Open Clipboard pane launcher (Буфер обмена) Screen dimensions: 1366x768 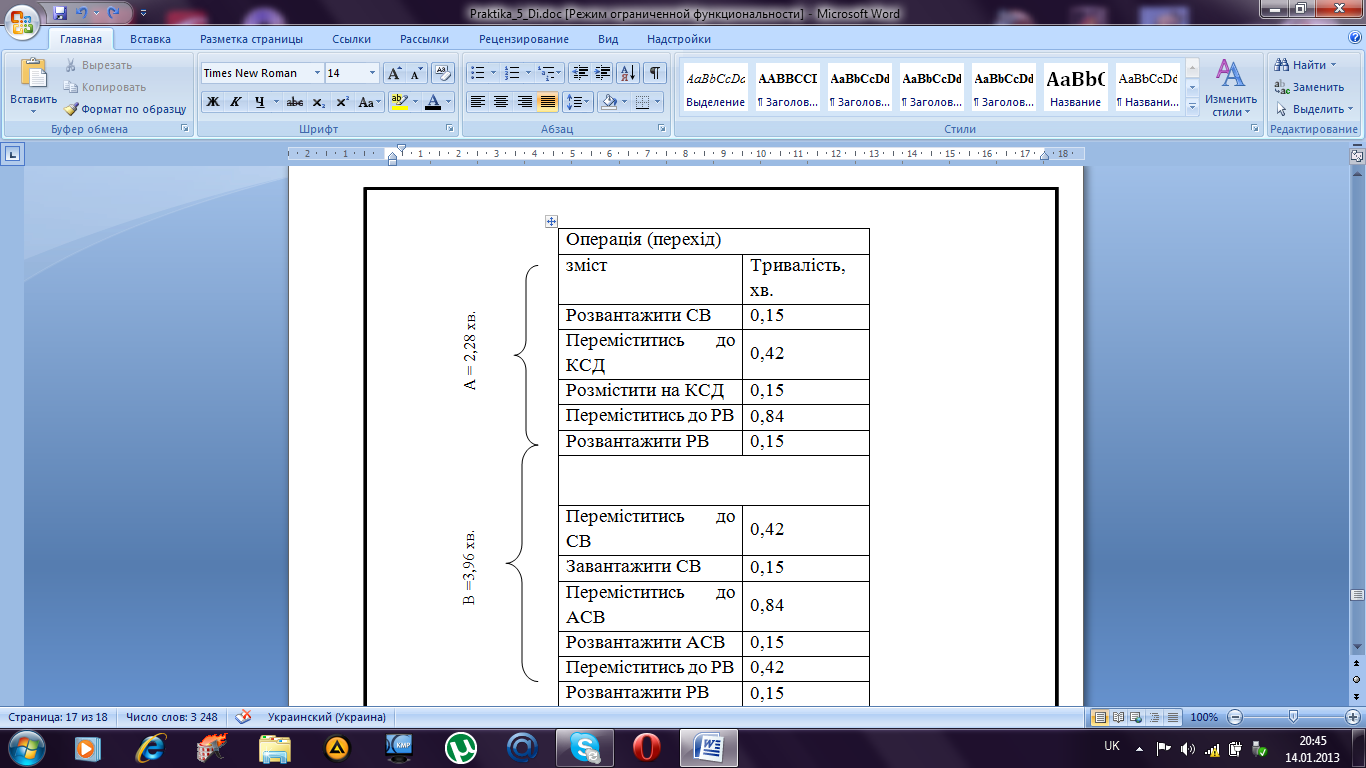pyautogui.click(x=184, y=129)
